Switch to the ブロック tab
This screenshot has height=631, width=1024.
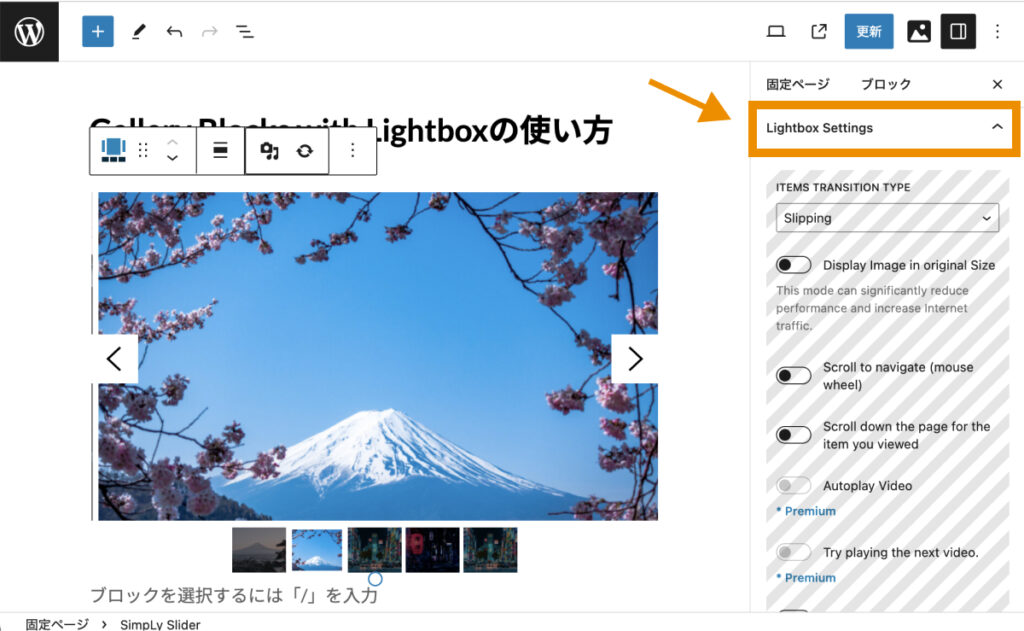tap(884, 84)
